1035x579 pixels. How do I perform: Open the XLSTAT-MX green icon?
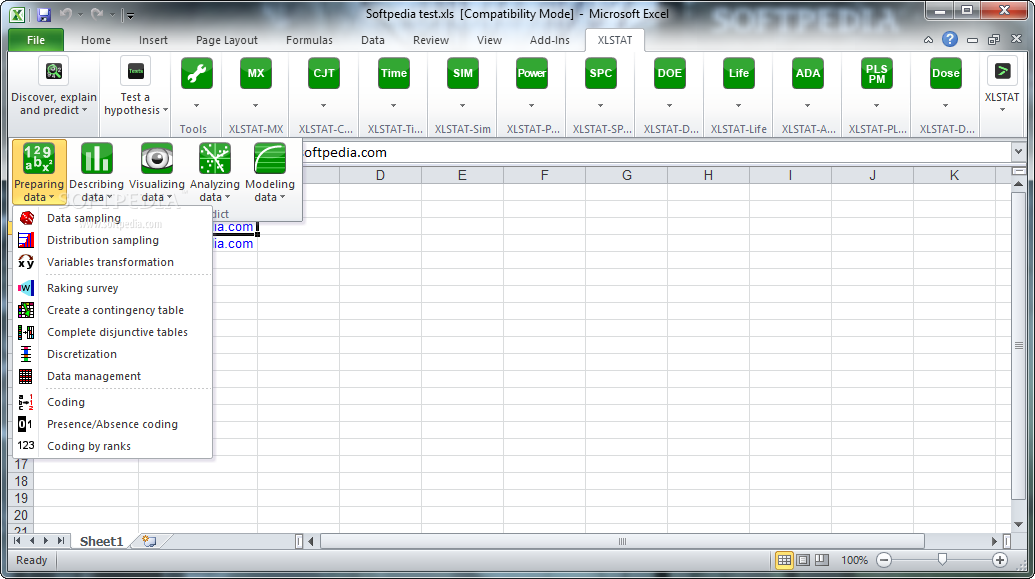point(255,73)
